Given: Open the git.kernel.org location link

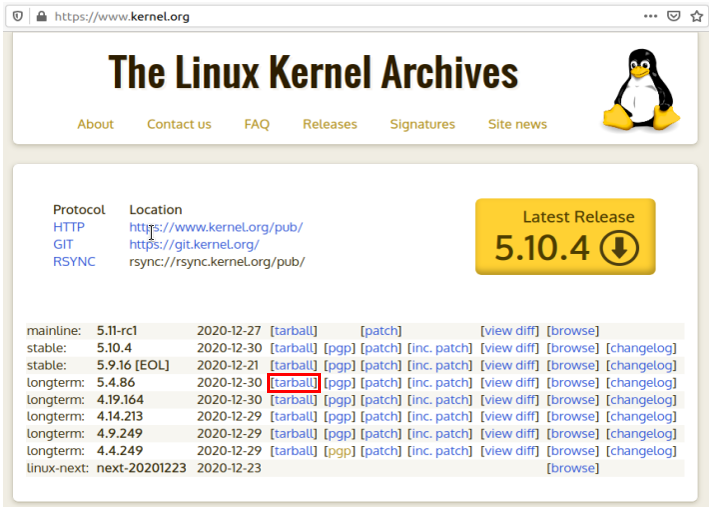Looking at the screenshot, I should pos(194,244).
